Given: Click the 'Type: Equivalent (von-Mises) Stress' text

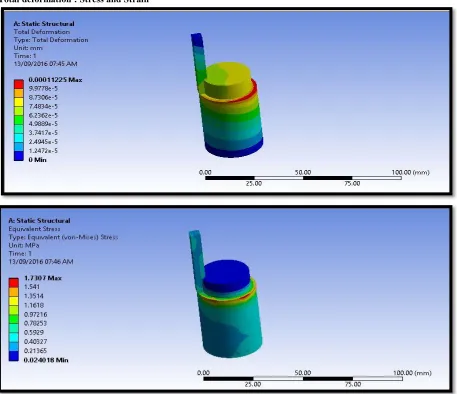Looking at the screenshot, I should click(x=63, y=237).
